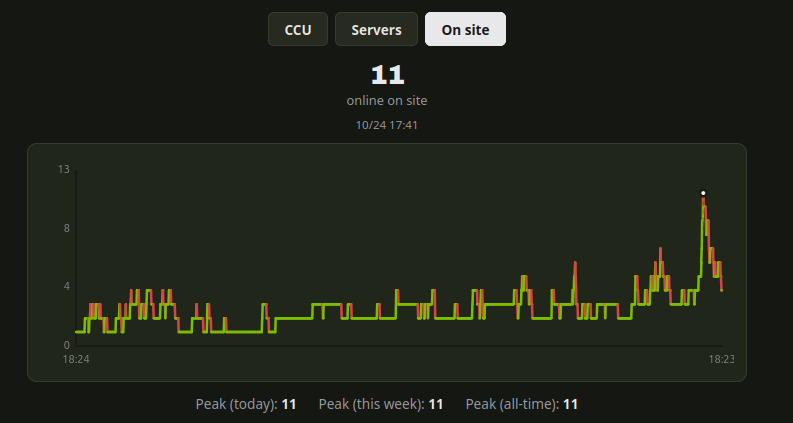Click the y-axis label 0

66,345
